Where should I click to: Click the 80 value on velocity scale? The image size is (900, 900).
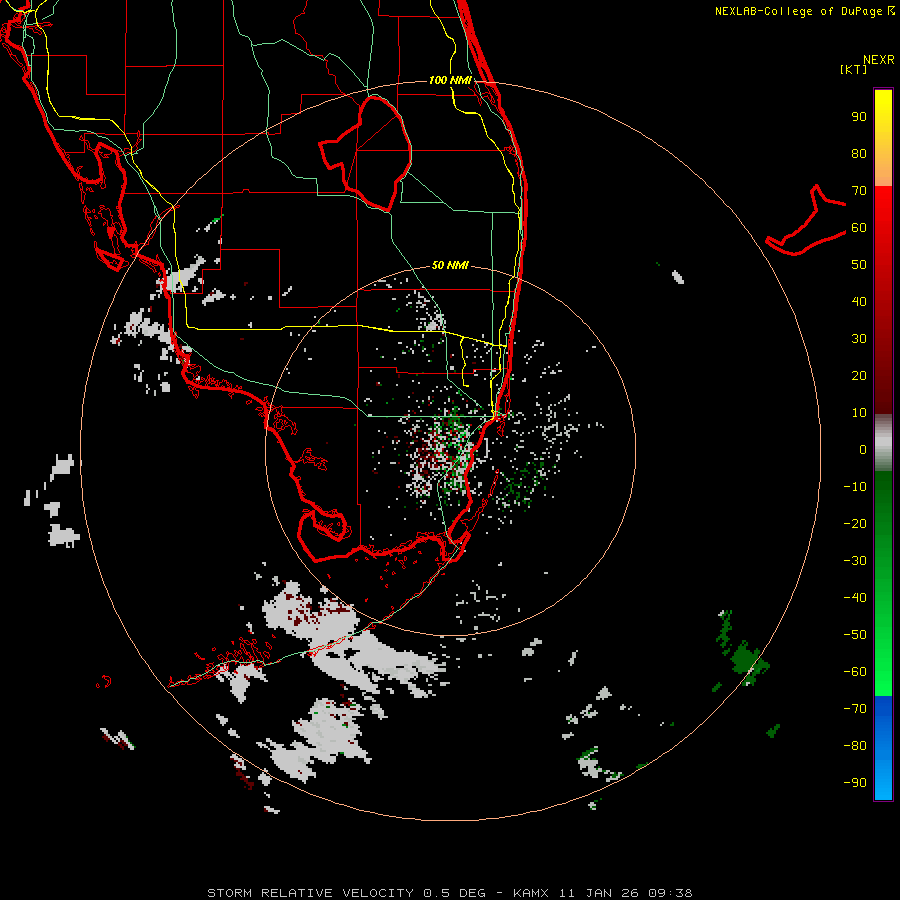[859, 154]
